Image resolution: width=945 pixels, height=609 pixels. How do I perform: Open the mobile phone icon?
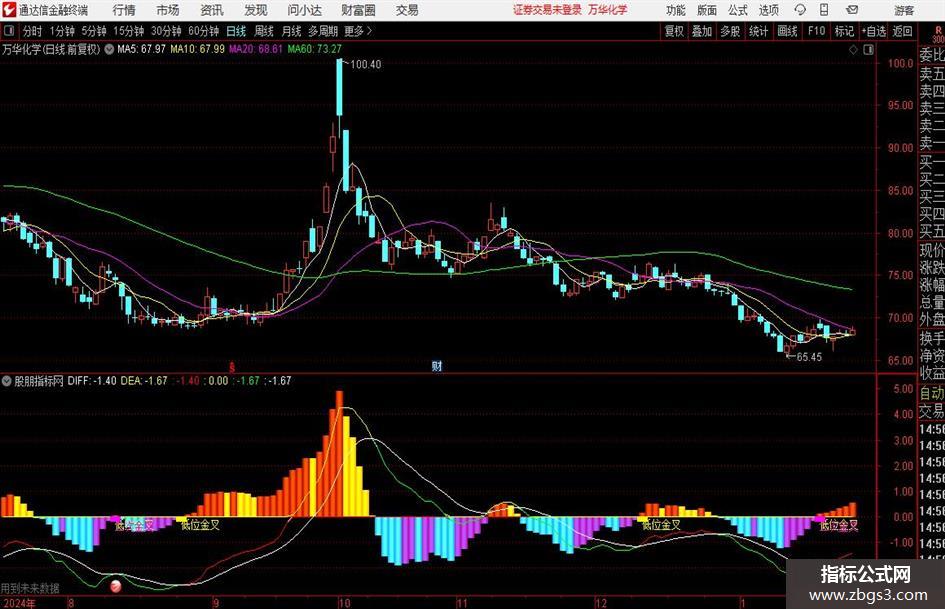pyautogui.click(x=824, y=10)
